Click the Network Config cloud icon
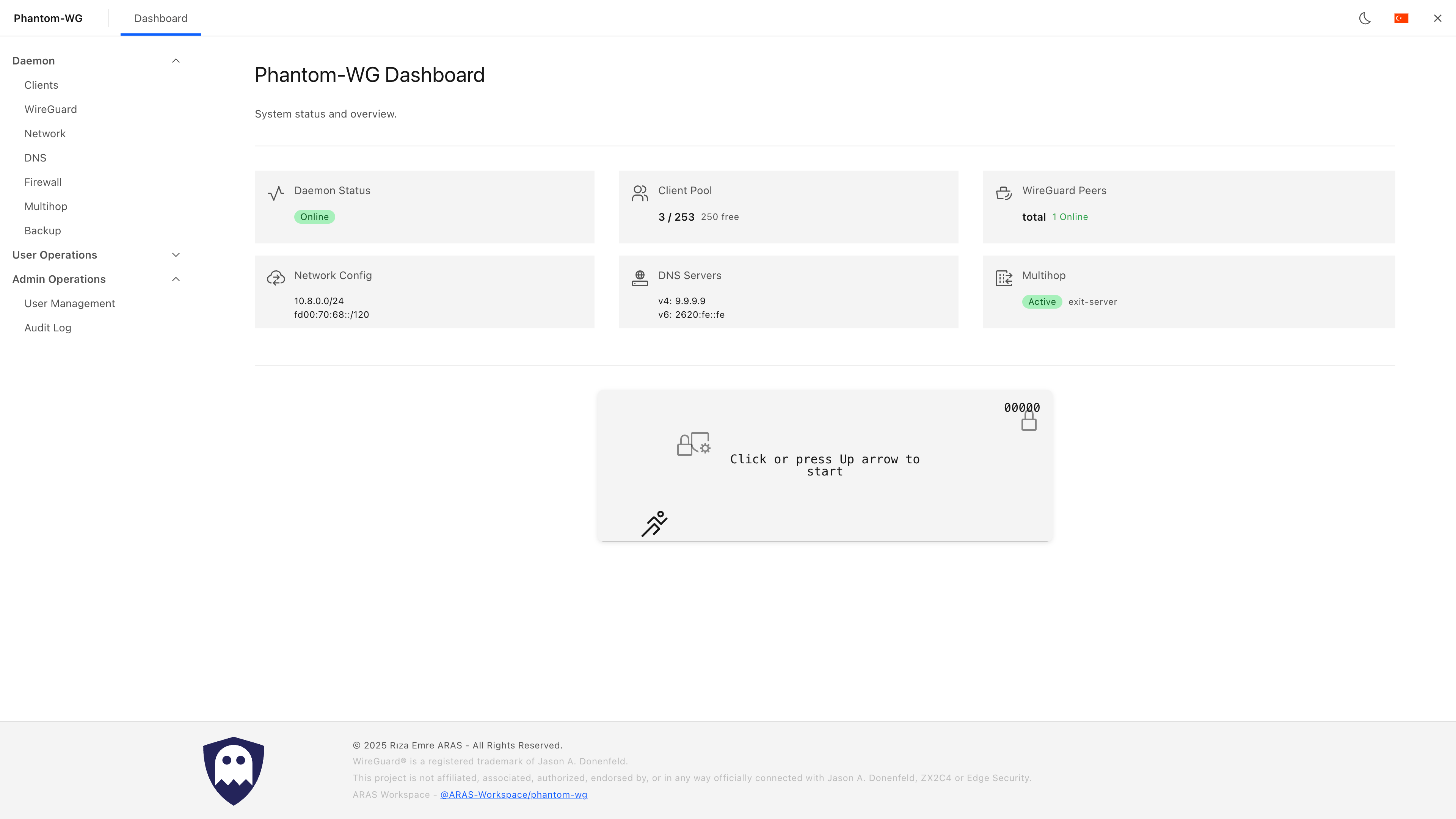 276,278
